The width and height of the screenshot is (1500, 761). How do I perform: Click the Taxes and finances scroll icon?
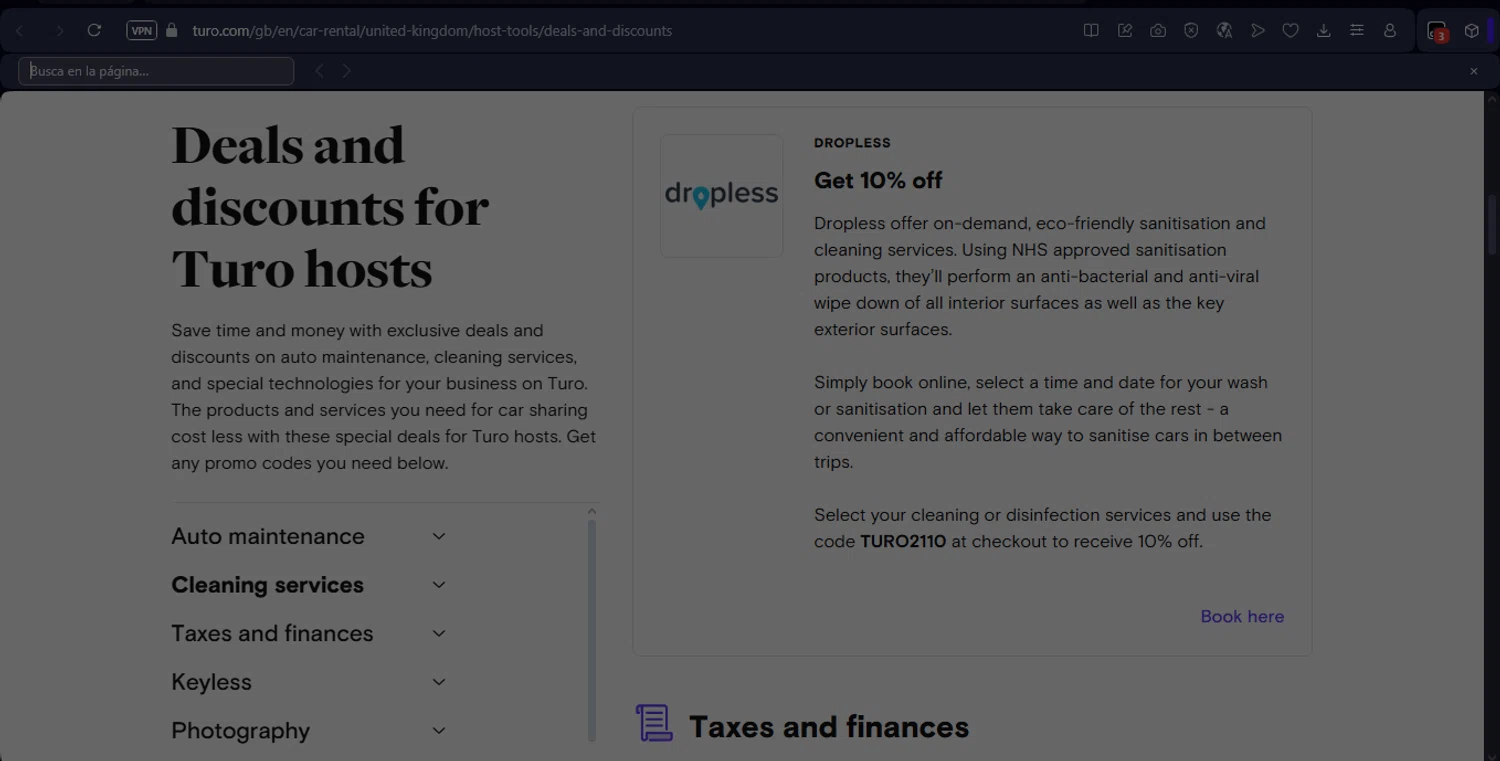point(654,723)
